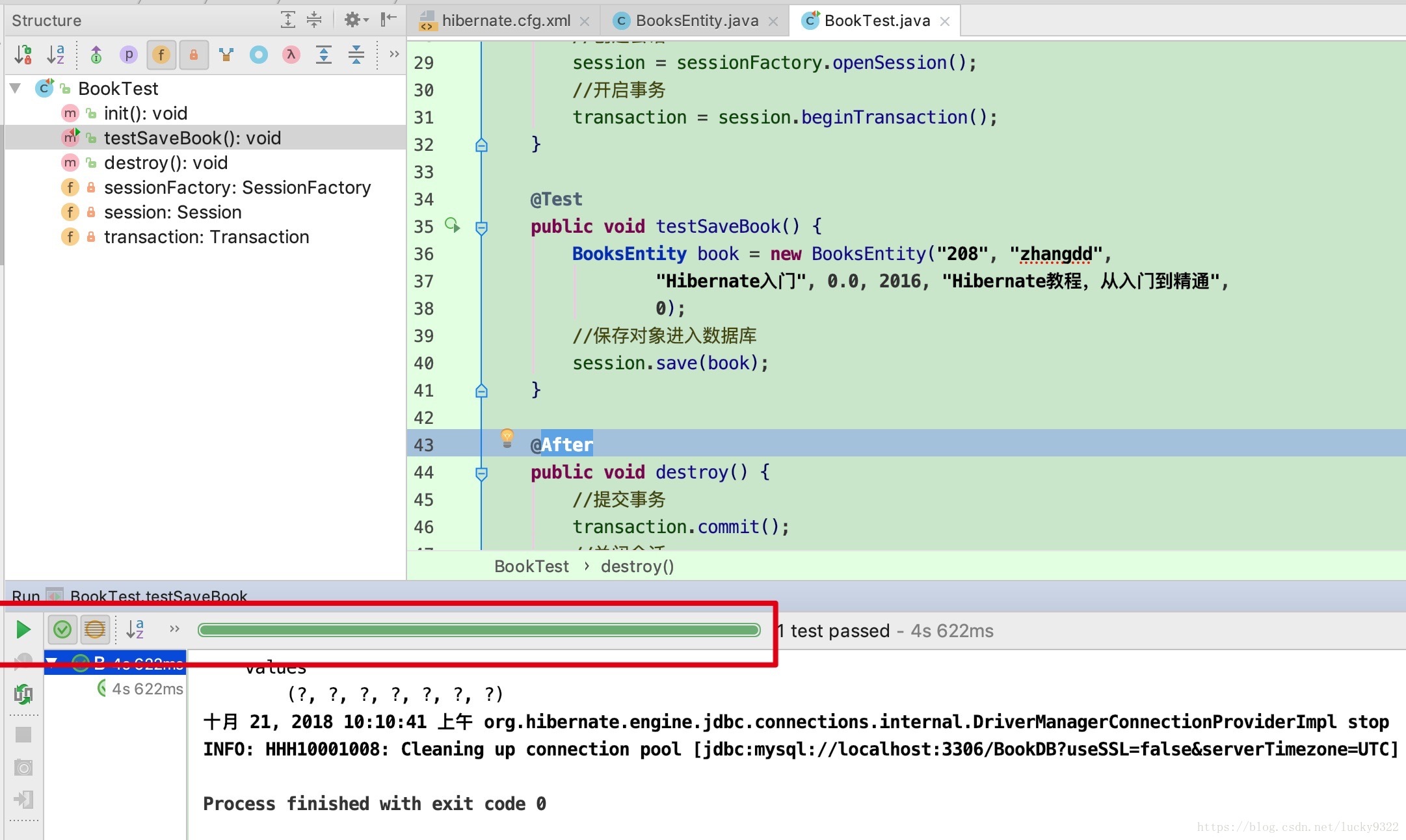
Task: Select destroy(): void in Structure tree
Action: click(166, 163)
